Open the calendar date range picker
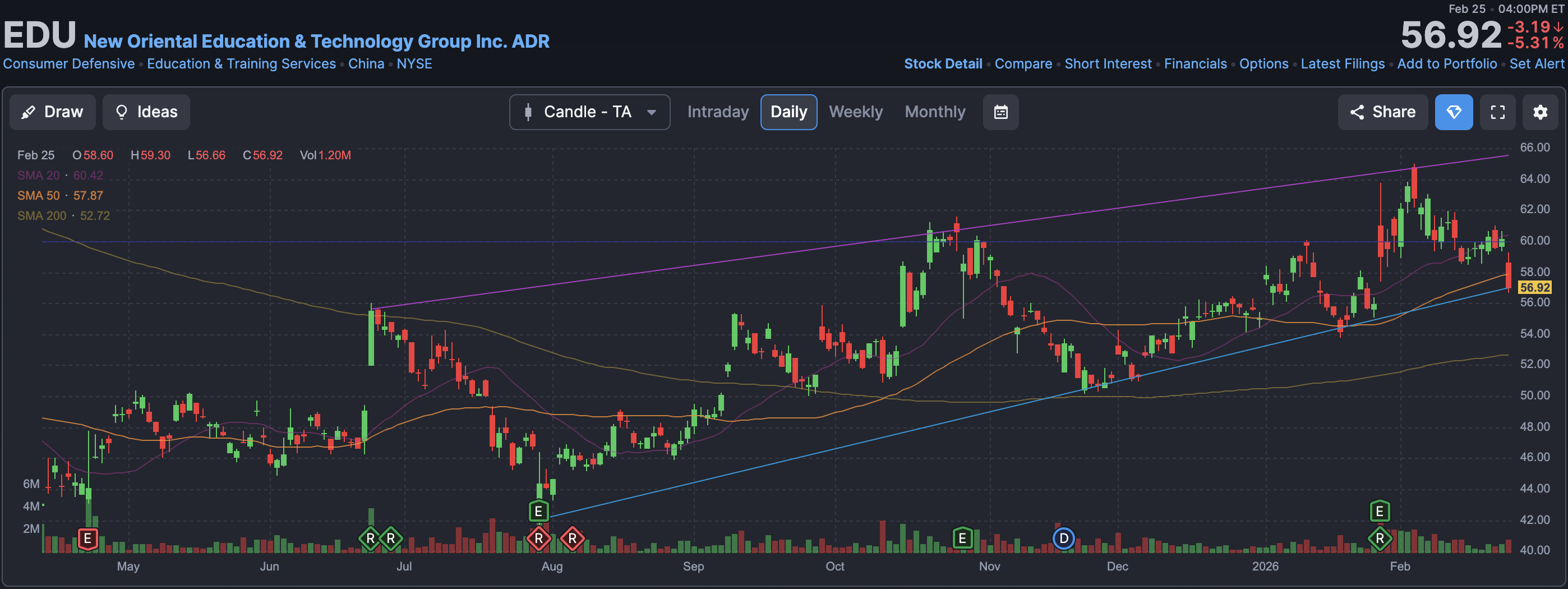1568x589 pixels. [x=1000, y=112]
